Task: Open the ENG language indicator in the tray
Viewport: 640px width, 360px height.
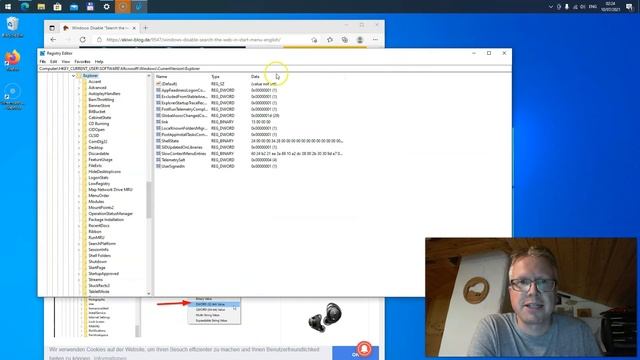Action: coord(593,7)
